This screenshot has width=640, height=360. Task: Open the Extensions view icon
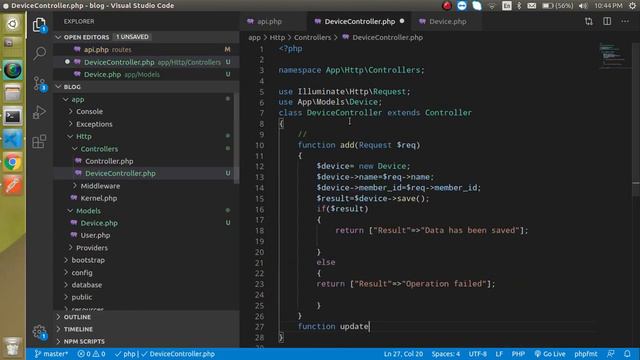coord(39,142)
